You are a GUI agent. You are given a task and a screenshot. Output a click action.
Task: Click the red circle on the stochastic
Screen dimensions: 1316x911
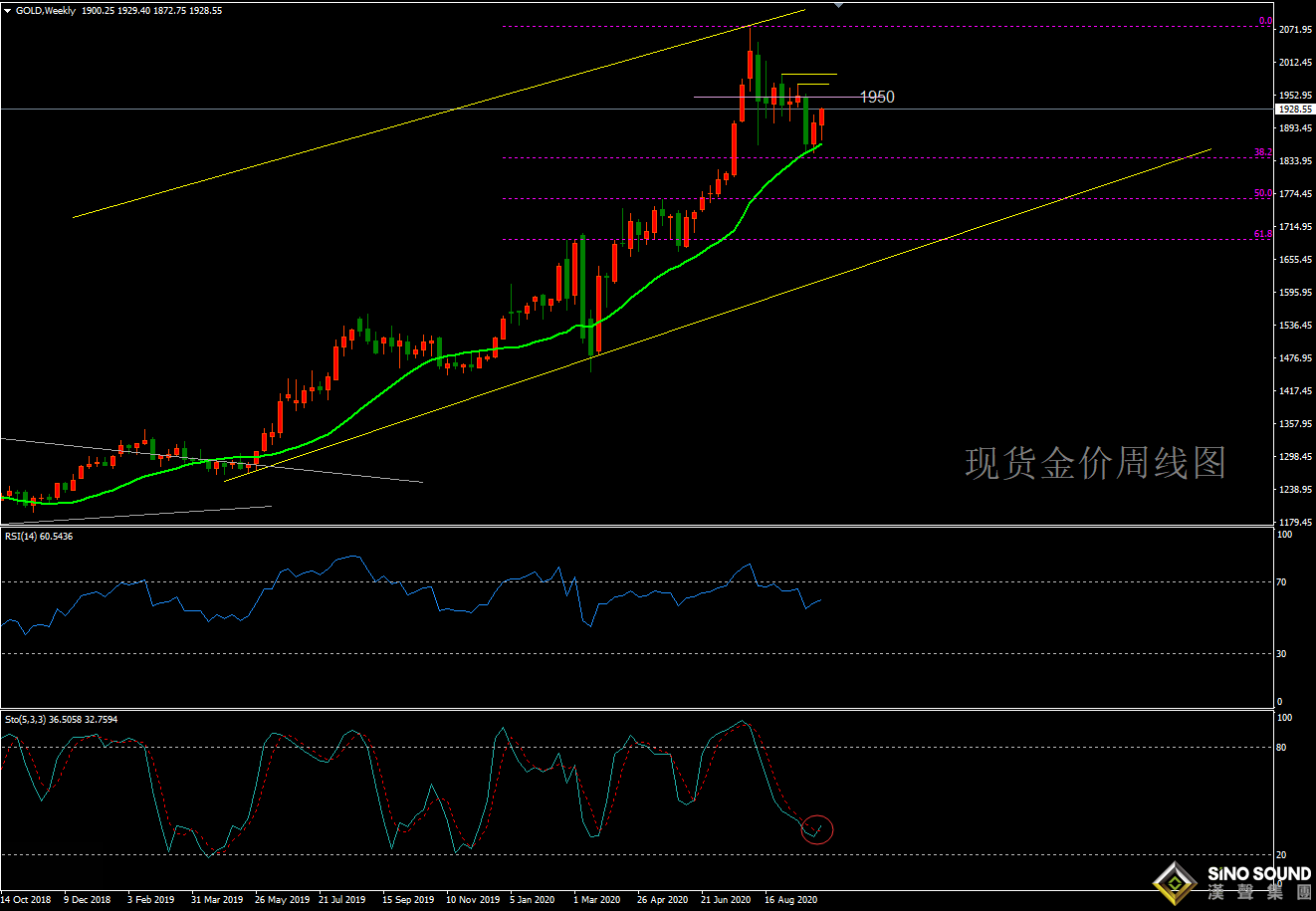[x=816, y=828]
